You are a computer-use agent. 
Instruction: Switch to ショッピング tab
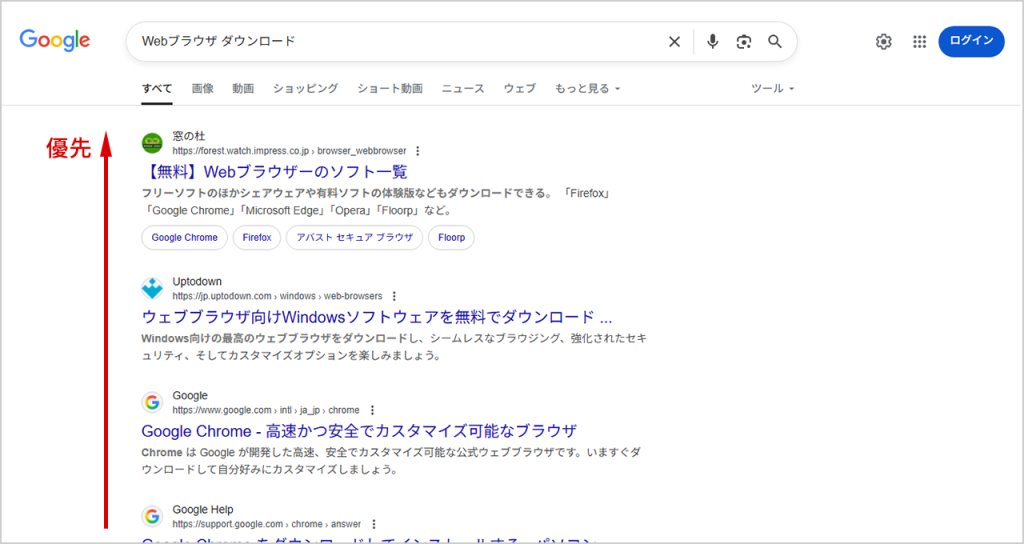click(x=306, y=88)
